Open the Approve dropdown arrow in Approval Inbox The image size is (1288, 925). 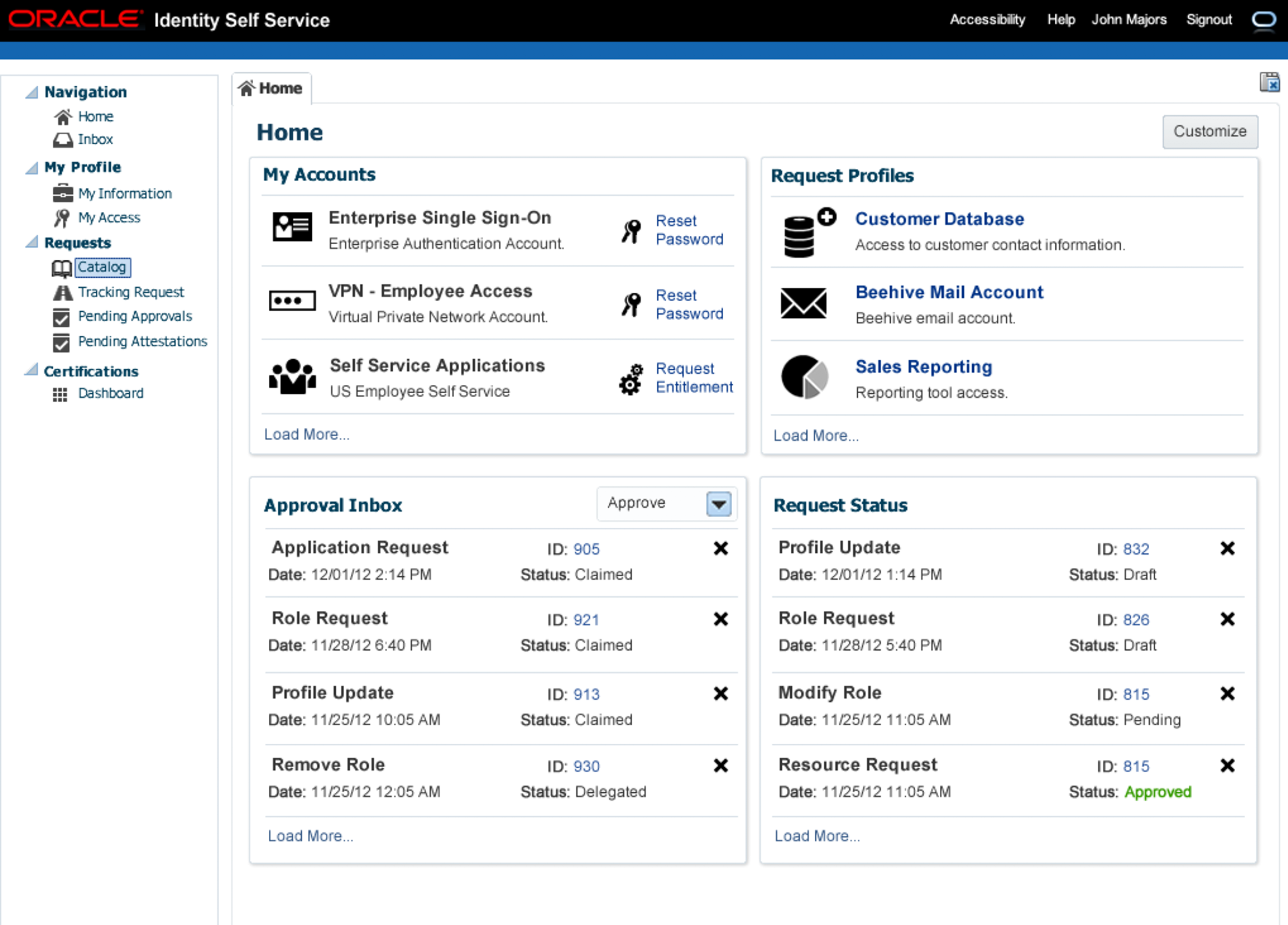pos(718,504)
